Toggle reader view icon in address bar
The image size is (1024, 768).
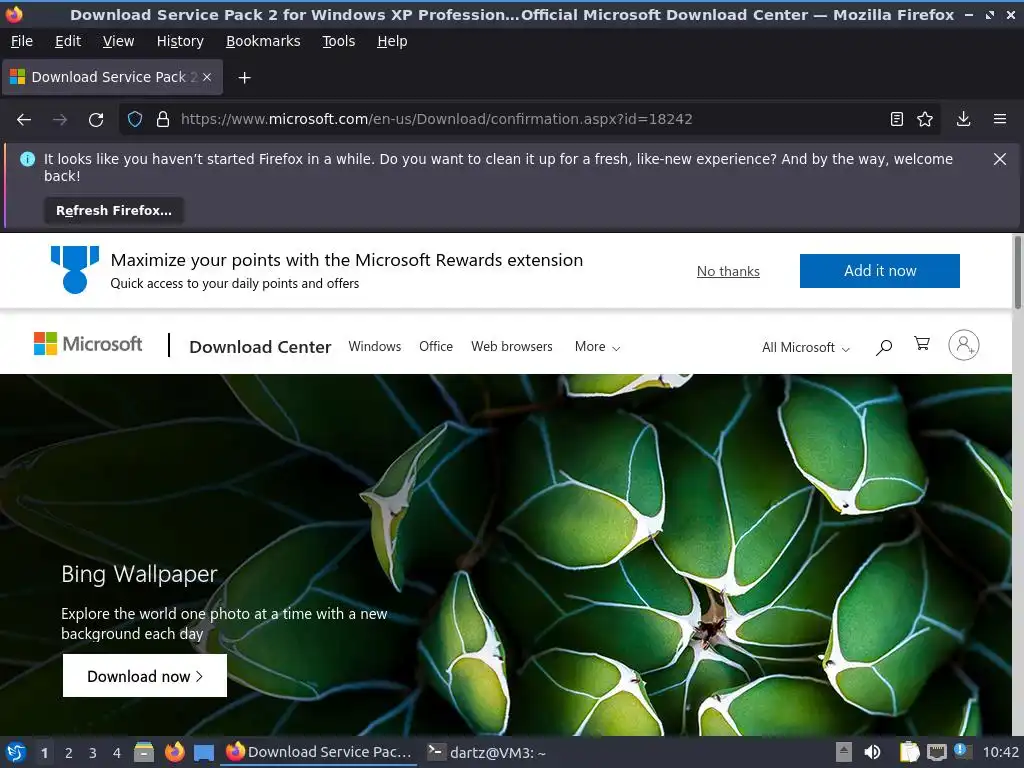(x=897, y=119)
